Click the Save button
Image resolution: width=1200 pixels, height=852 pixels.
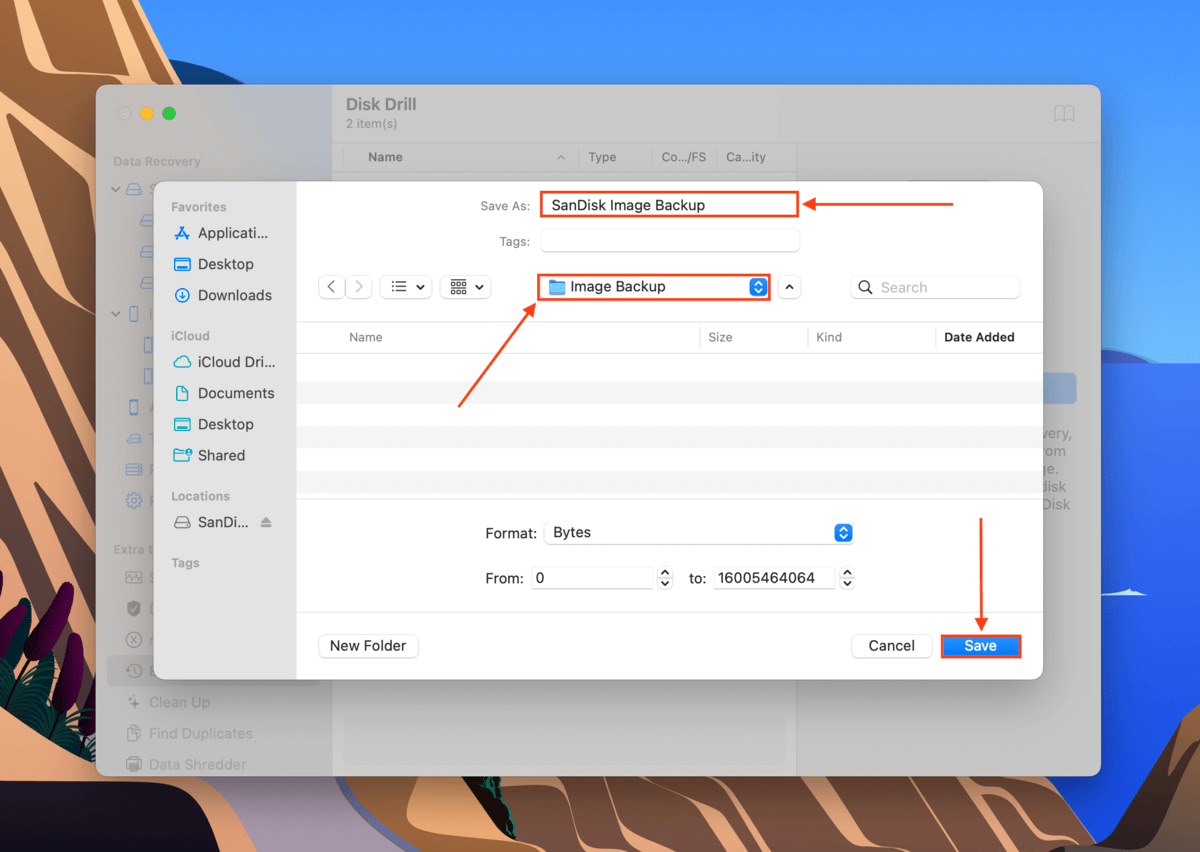(x=980, y=646)
